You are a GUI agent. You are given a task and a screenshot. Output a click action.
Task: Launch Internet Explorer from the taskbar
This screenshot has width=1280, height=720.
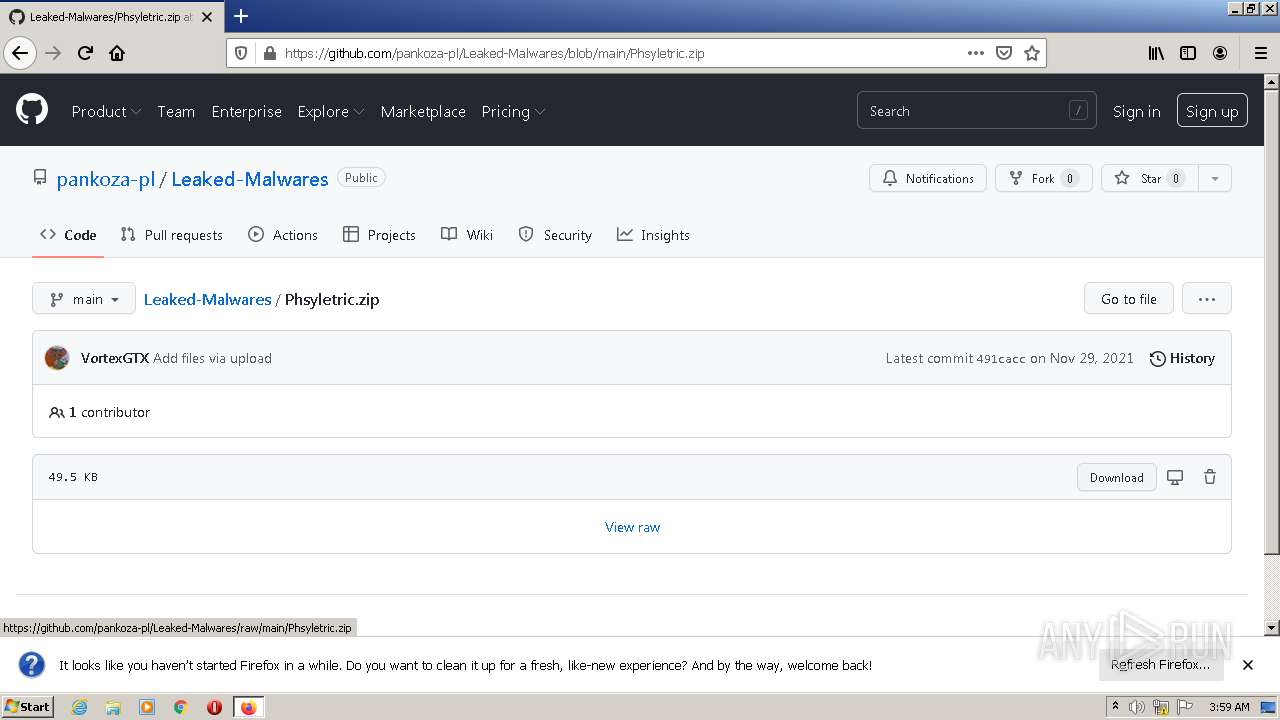(79, 707)
